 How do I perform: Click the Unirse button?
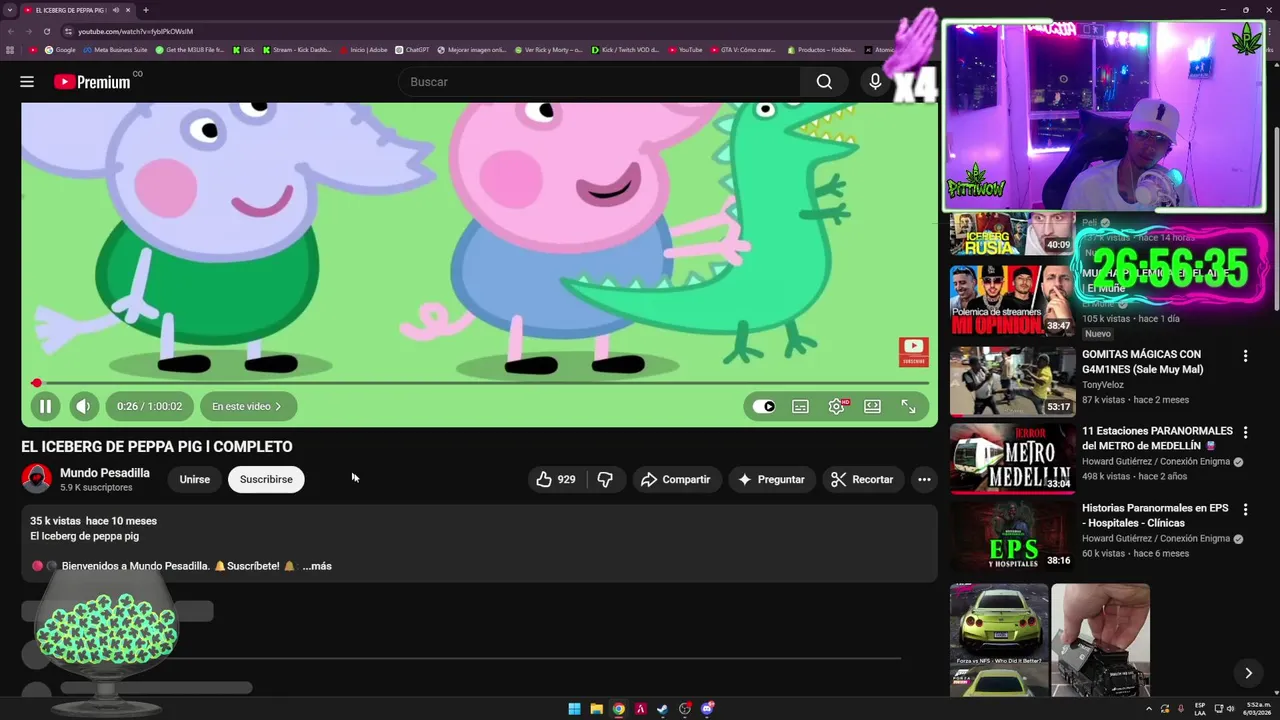click(x=194, y=479)
